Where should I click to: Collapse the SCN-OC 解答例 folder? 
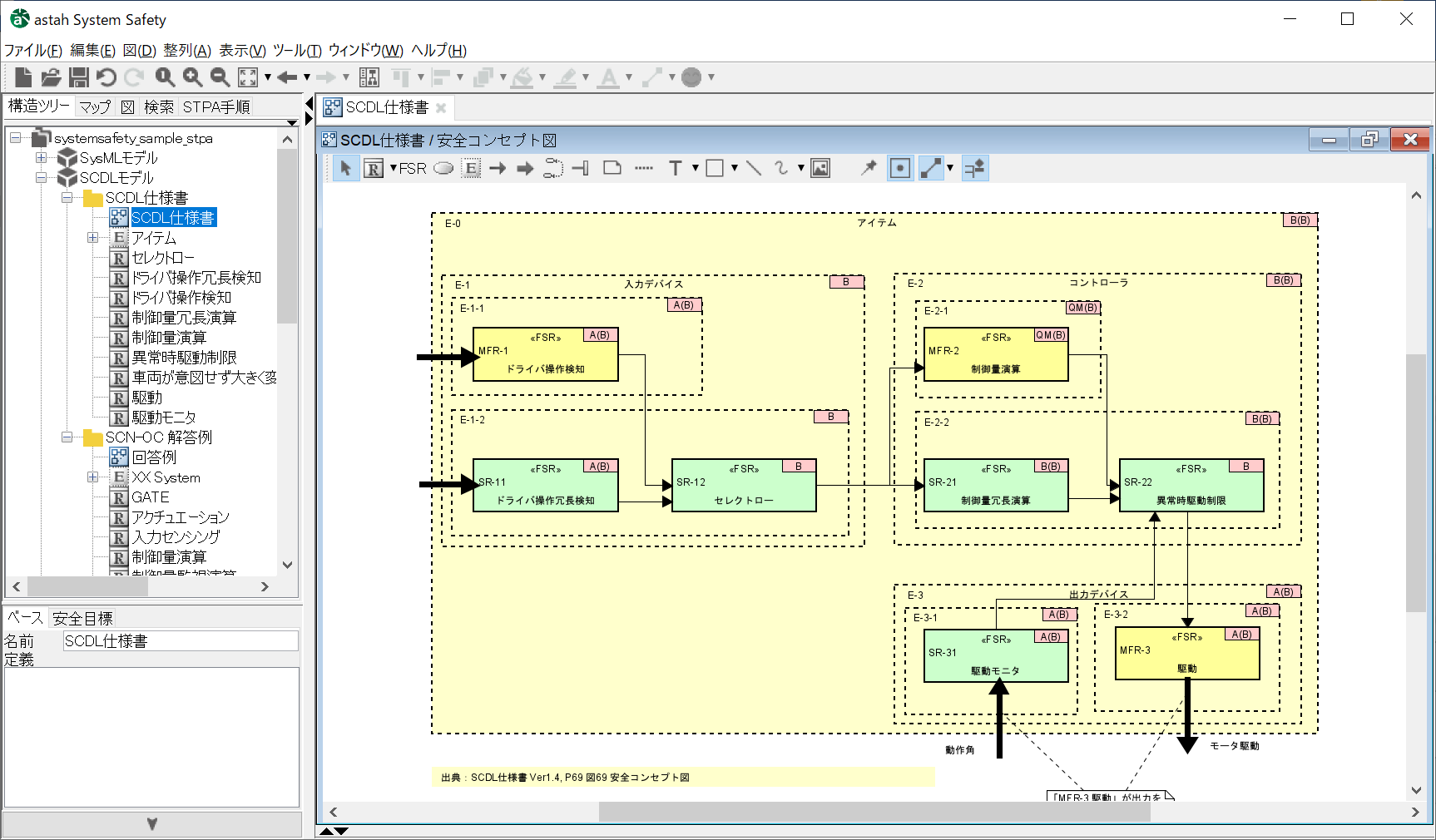[x=67, y=437]
